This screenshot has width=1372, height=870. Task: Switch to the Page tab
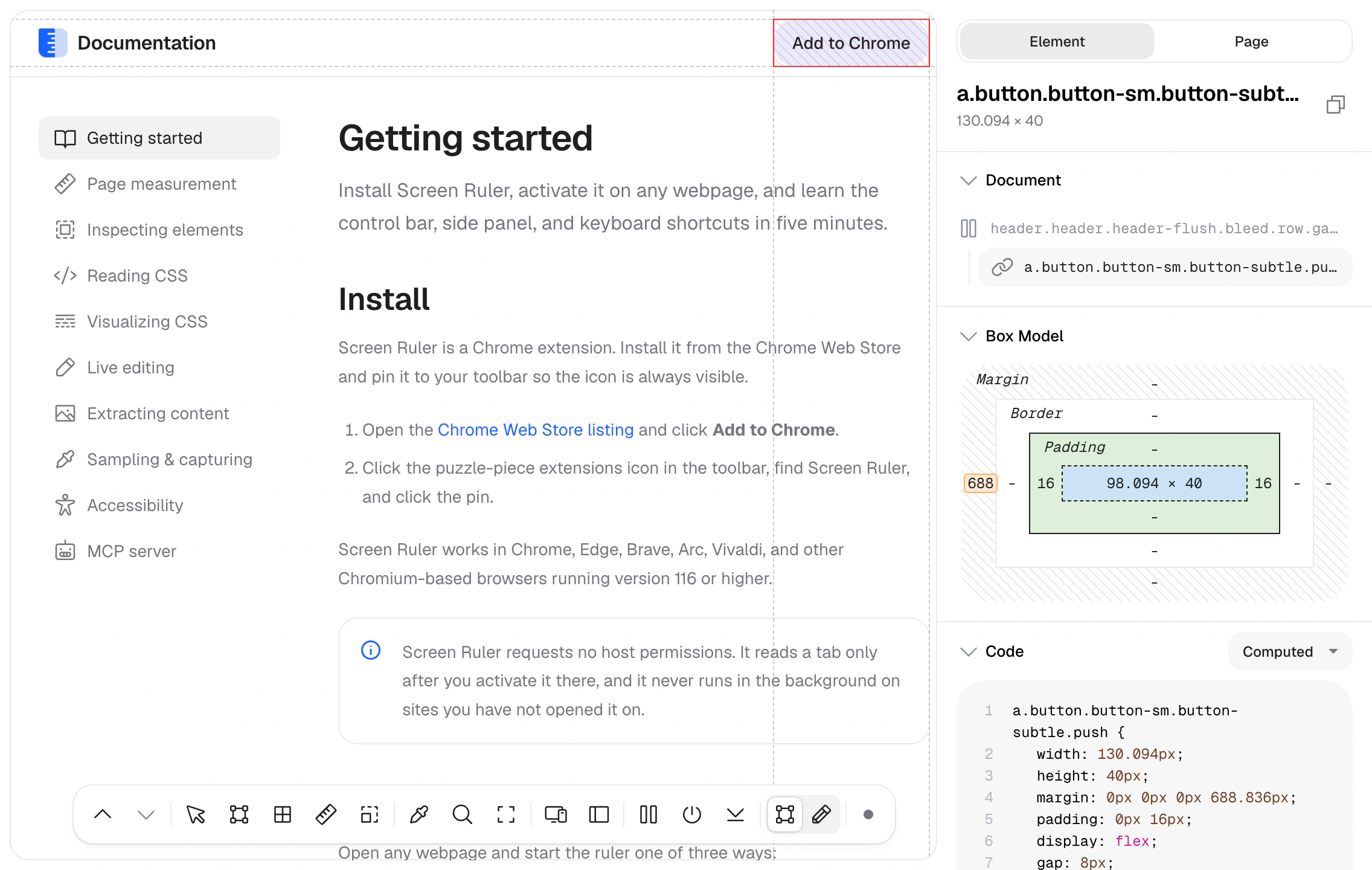click(x=1251, y=42)
